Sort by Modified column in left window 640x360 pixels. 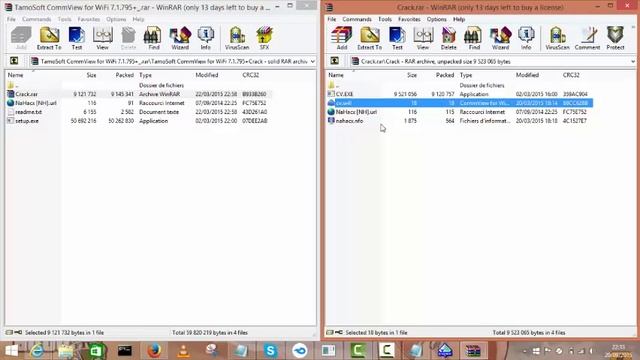[207, 75]
